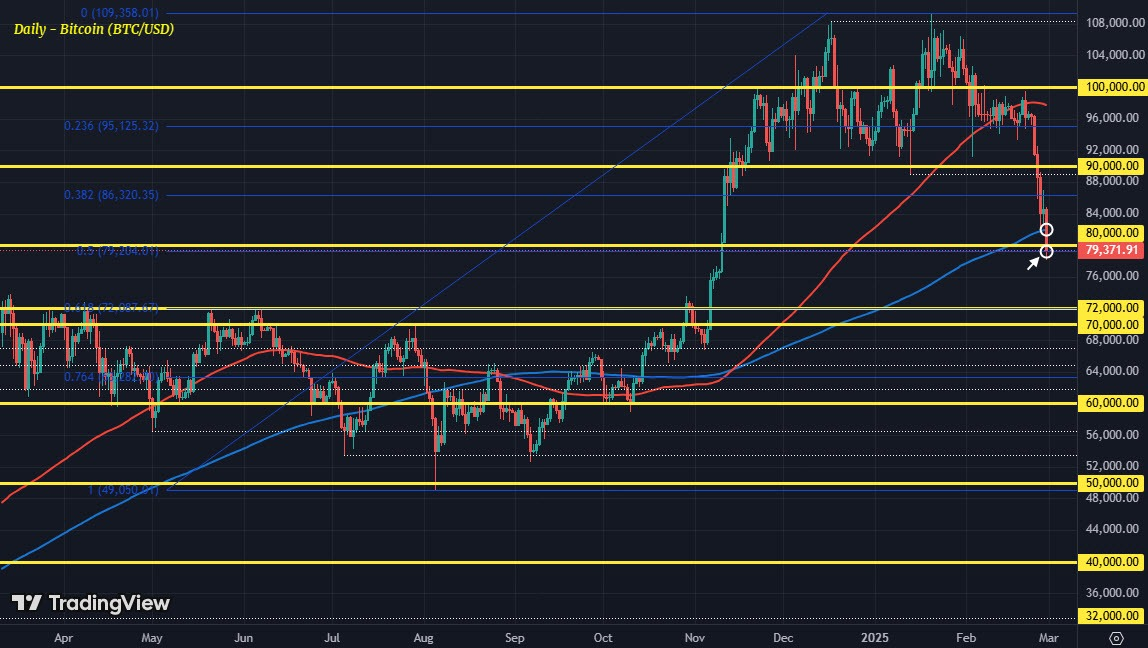Image resolution: width=1148 pixels, height=648 pixels.
Task: Click the Jun label on time axis
Action: pyautogui.click(x=243, y=638)
